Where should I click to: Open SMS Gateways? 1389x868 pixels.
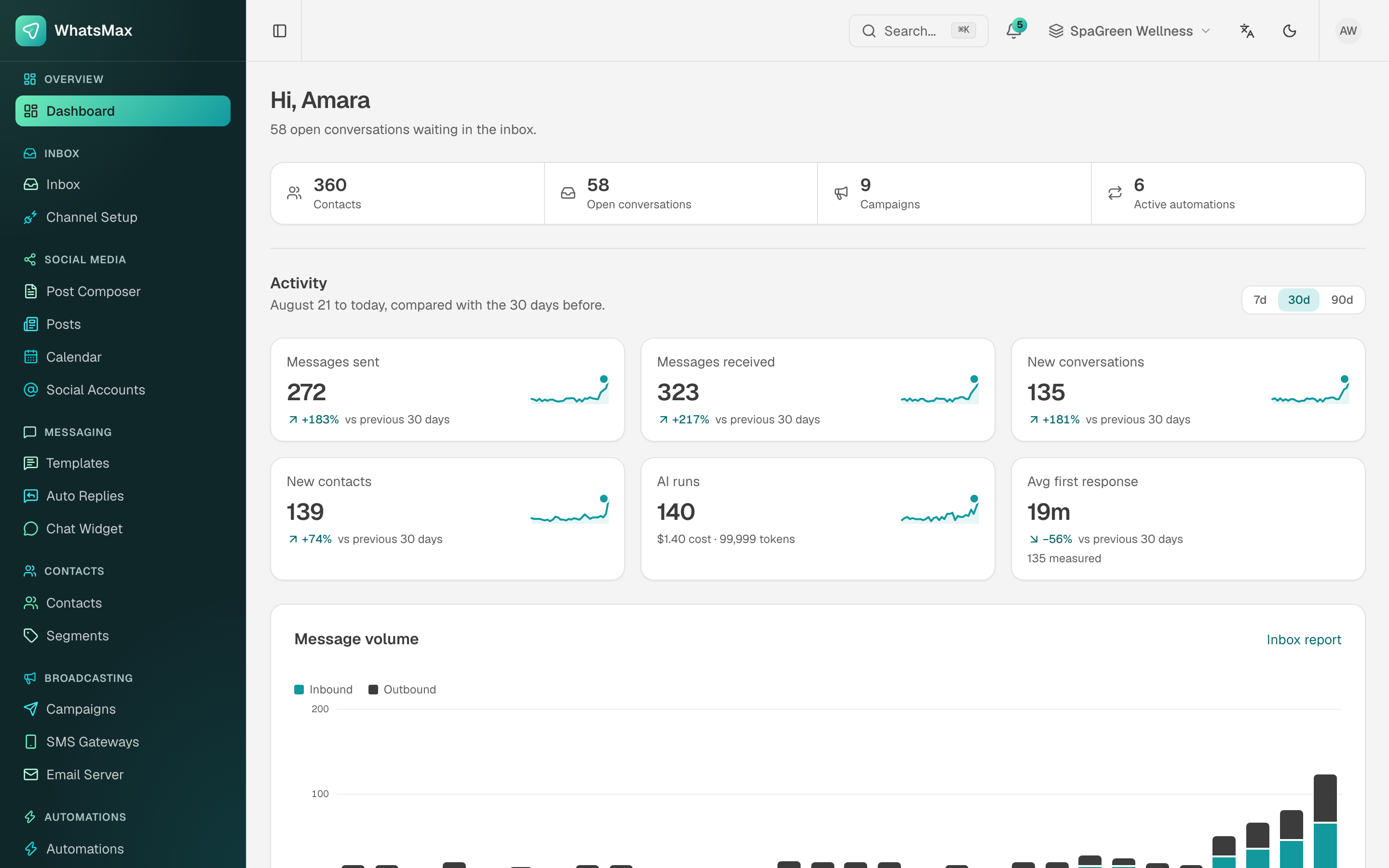click(x=123, y=741)
